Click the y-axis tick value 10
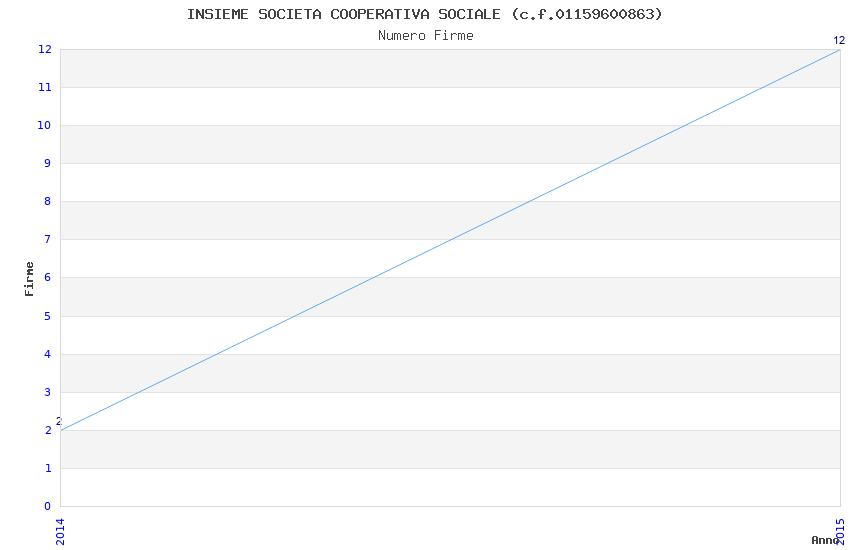Viewport: 850px width, 550px height. [44, 125]
